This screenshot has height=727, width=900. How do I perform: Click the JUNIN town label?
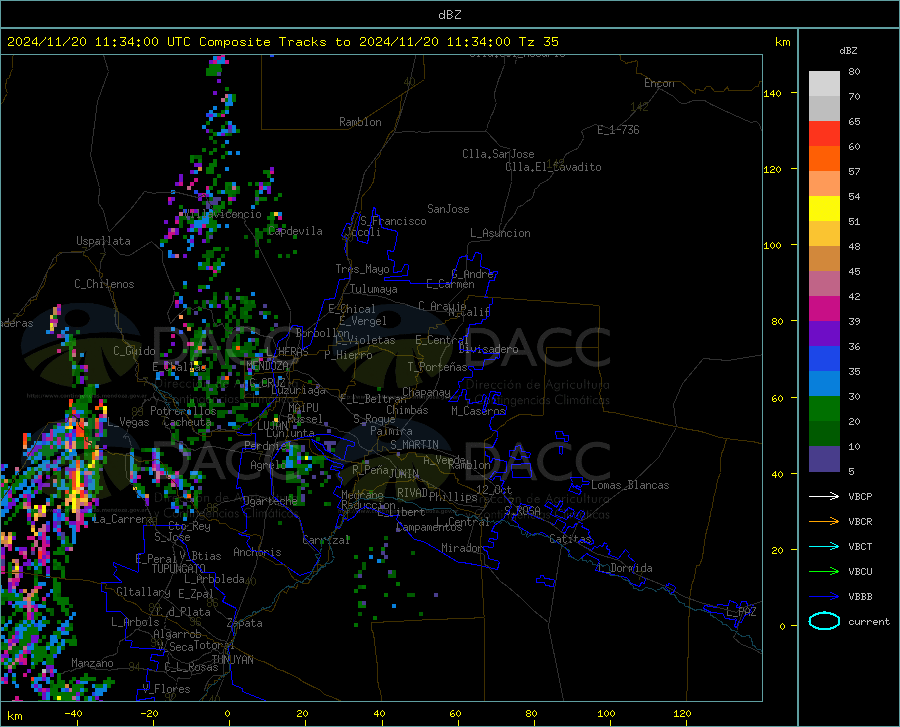click(x=404, y=474)
